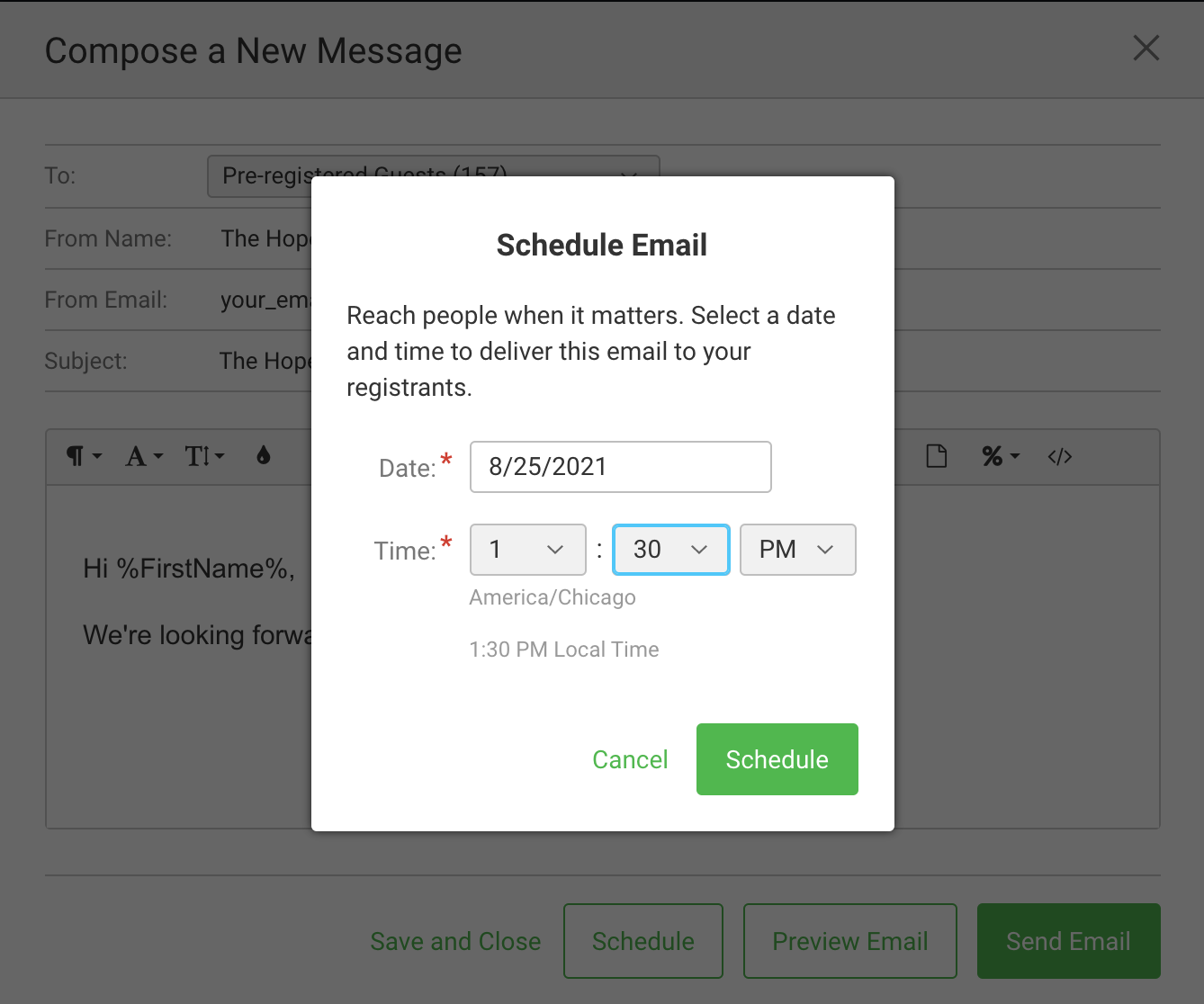Click the blank page icon in toolbar

point(937,457)
